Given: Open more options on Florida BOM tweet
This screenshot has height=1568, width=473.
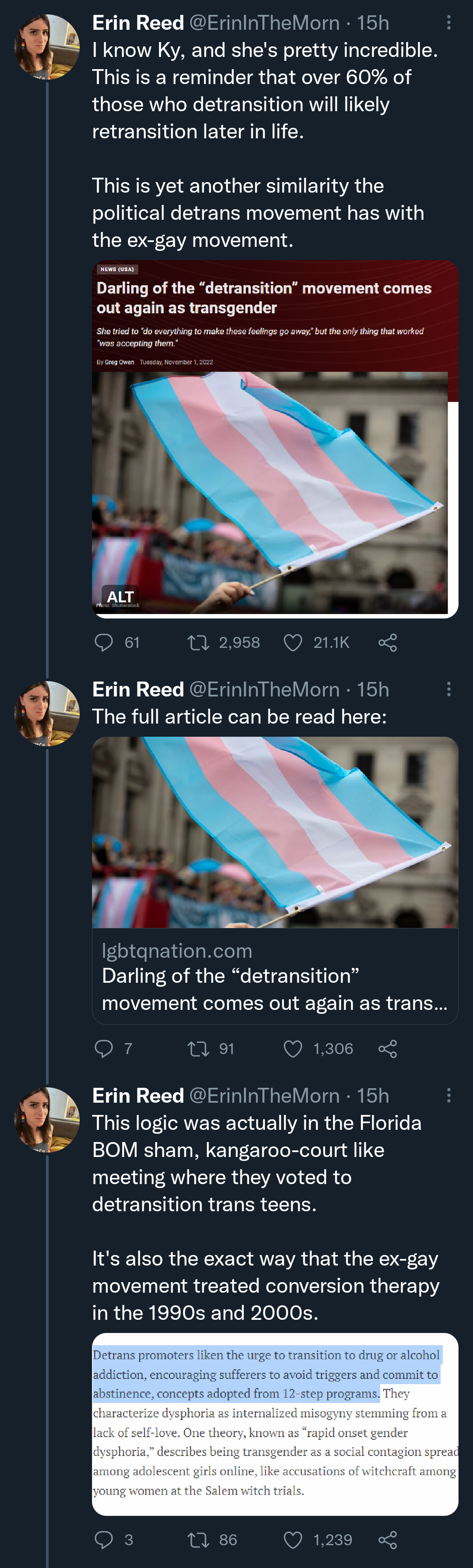Looking at the screenshot, I should point(448,1095).
